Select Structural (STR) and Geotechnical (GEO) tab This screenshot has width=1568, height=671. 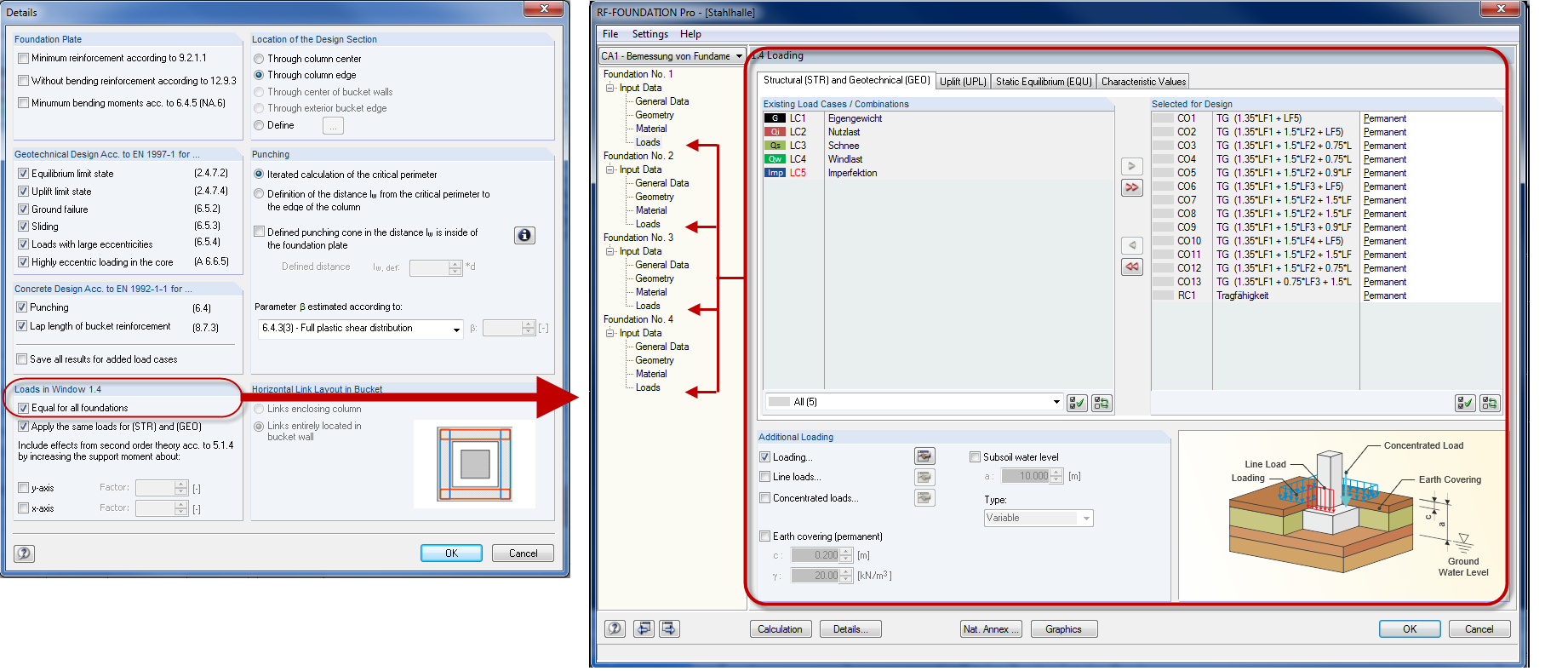pos(846,80)
